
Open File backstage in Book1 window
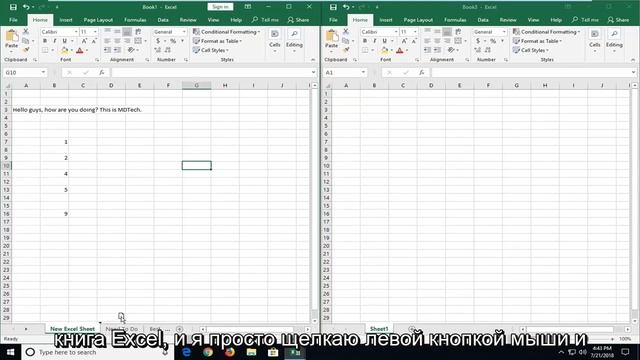point(13,20)
